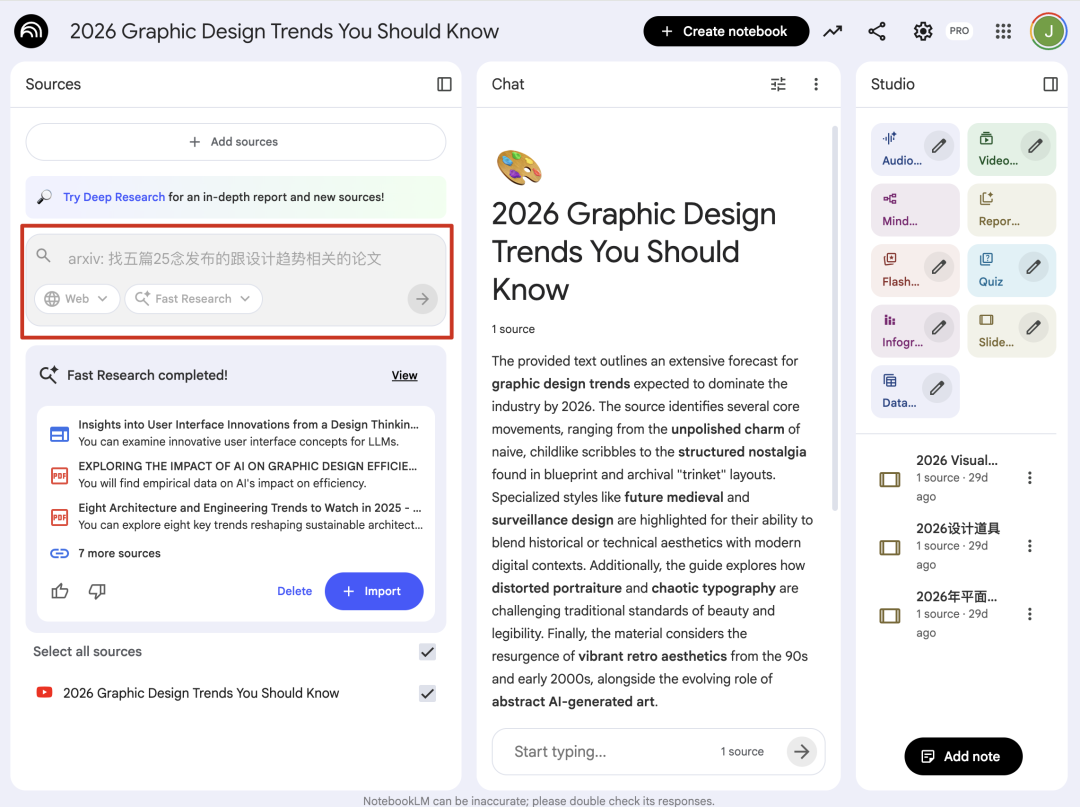1080x807 pixels.
Task: Toggle the Select all sources checkbox
Action: pos(427,652)
